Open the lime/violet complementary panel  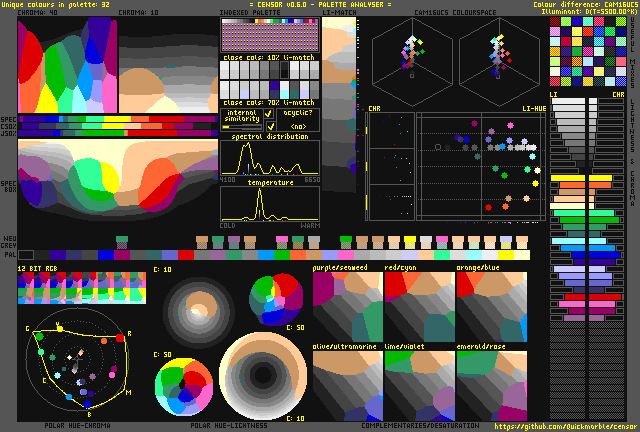tap(420, 386)
